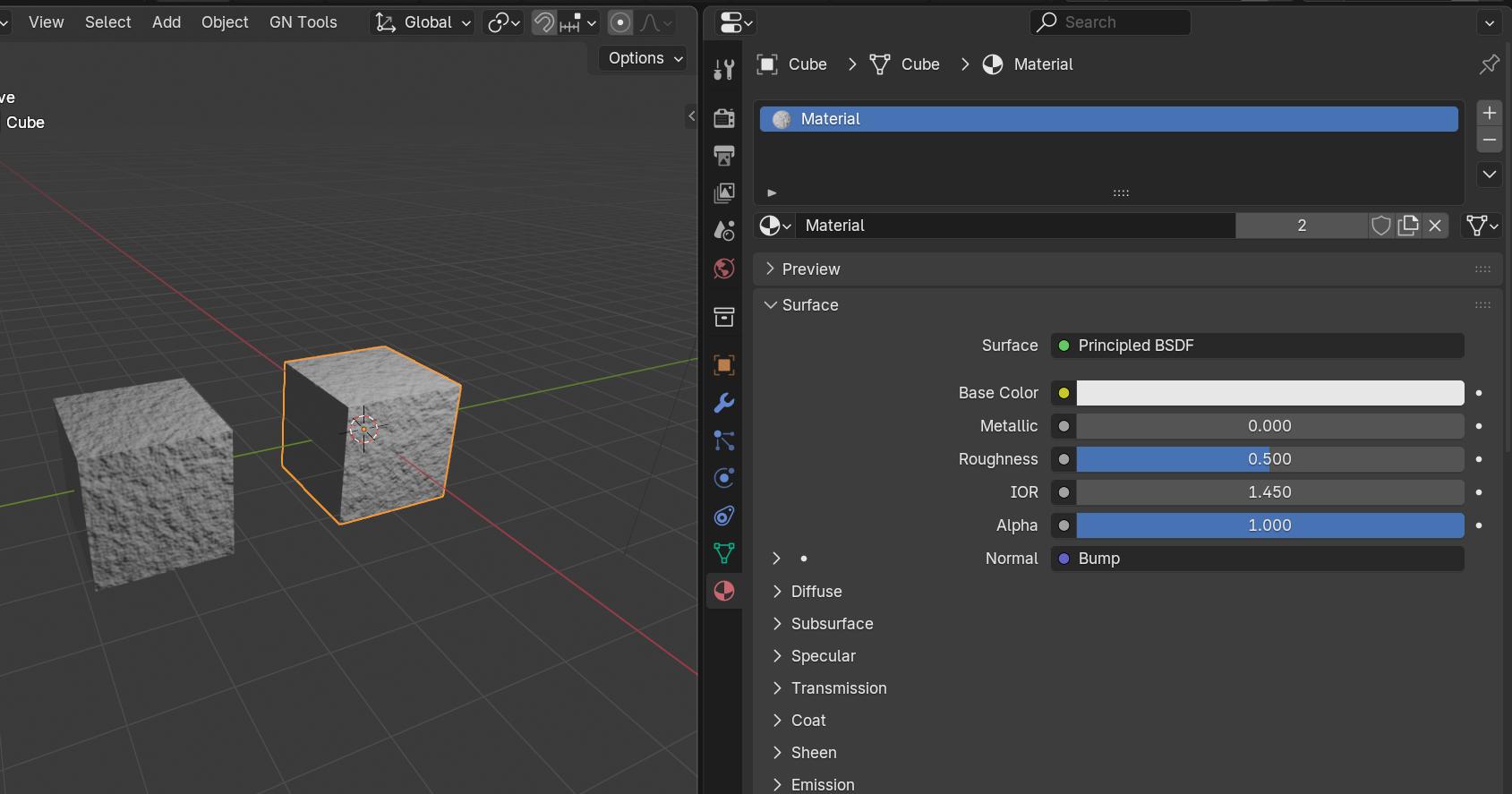Open the View Layer properties tab
1512x794 pixels.
tap(724, 193)
